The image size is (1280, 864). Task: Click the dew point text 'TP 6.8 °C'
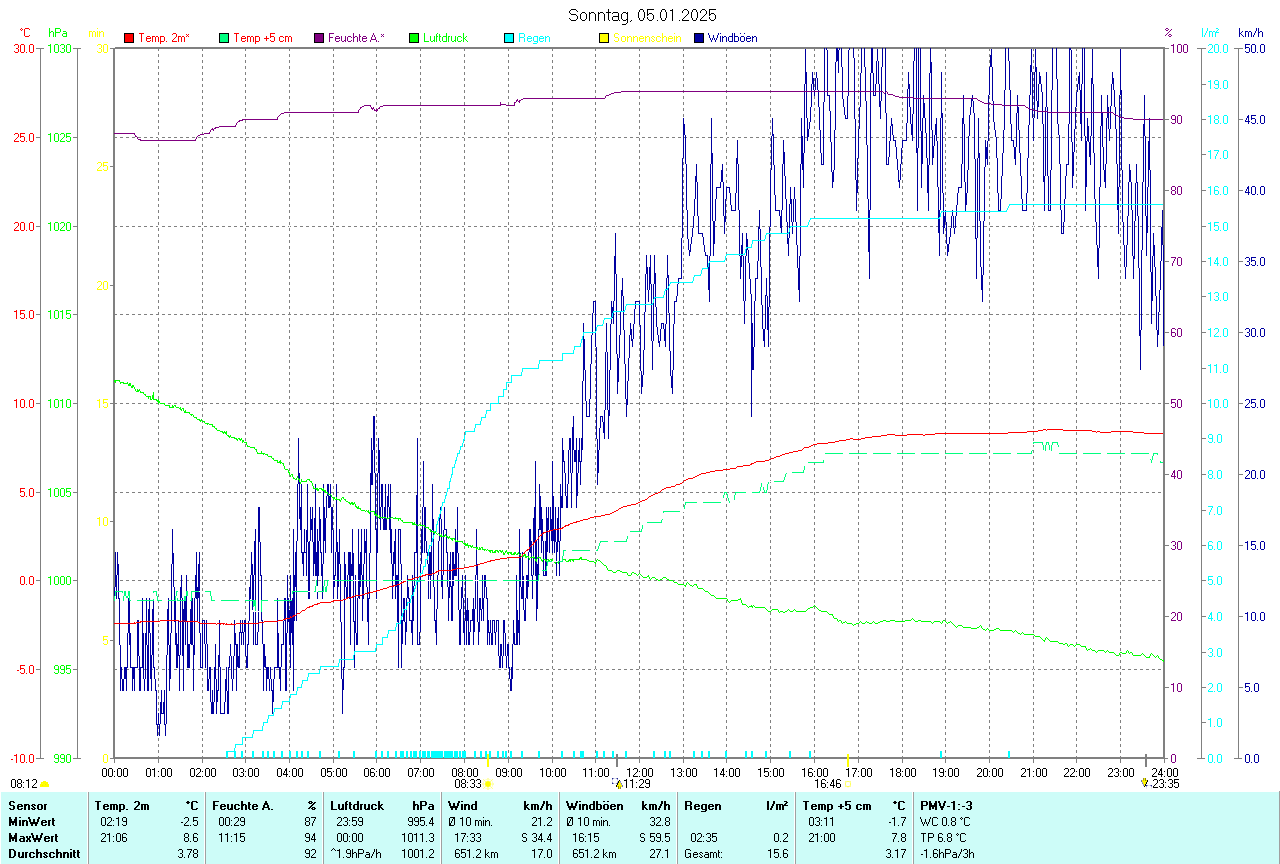[x=944, y=838]
